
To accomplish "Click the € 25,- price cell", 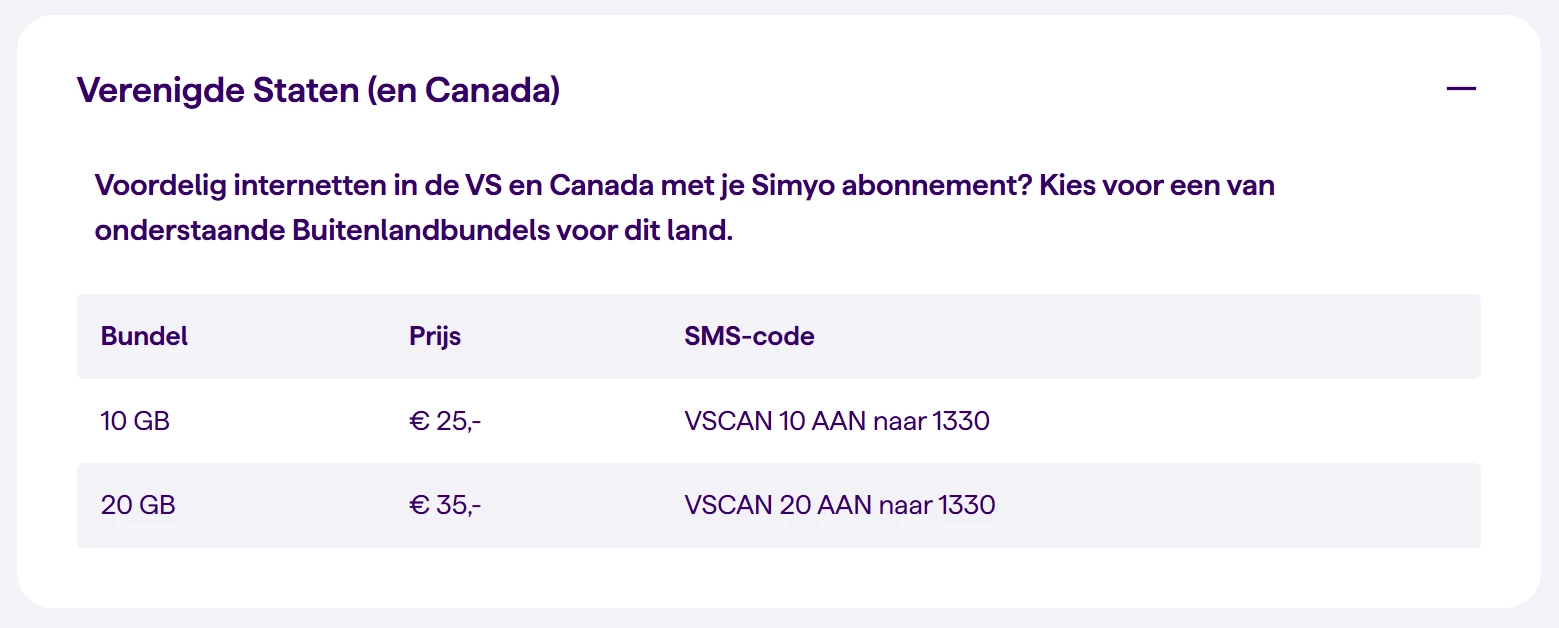I will click(x=445, y=421).
